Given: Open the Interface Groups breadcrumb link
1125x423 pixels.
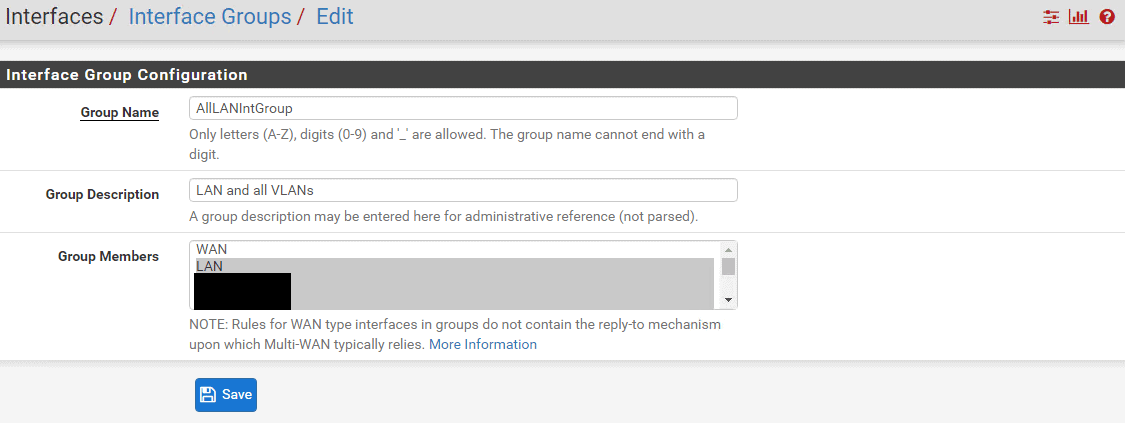Looking at the screenshot, I should click(210, 16).
